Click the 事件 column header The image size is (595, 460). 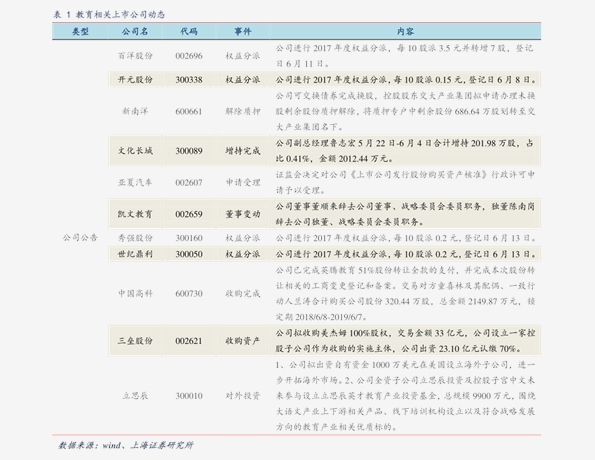click(243, 32)
